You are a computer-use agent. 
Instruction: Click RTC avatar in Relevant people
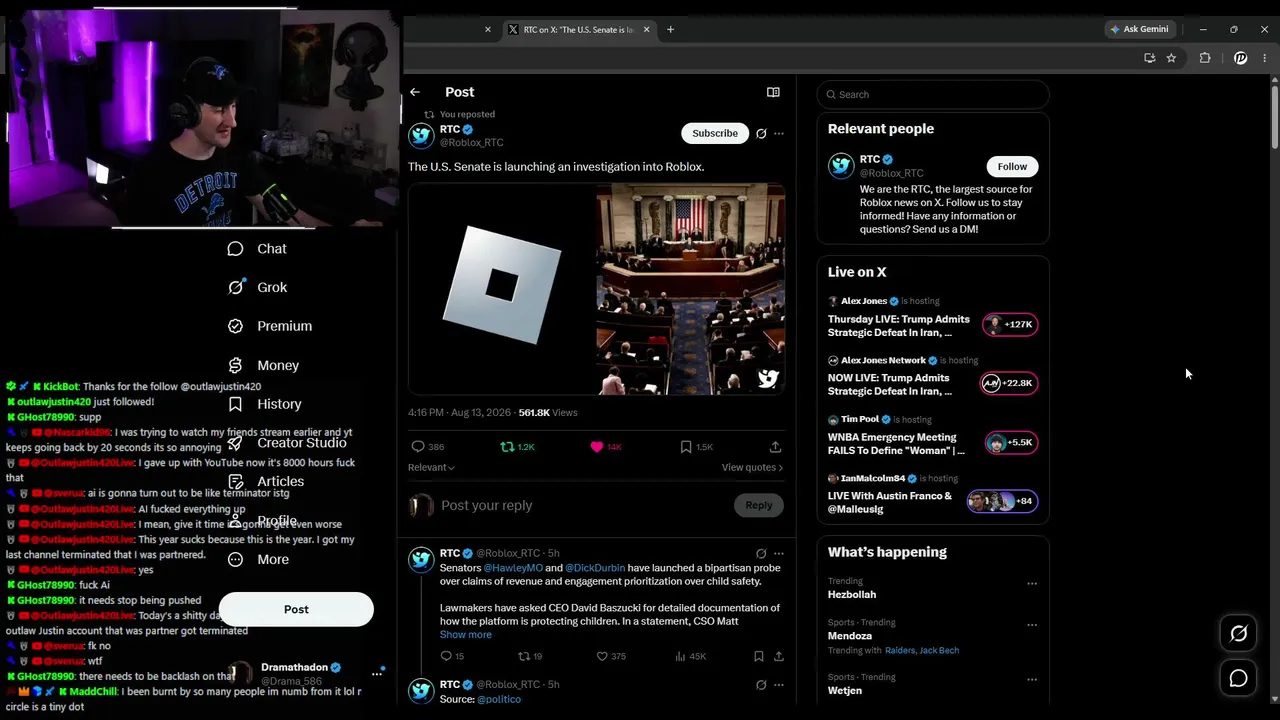point(841,166)
